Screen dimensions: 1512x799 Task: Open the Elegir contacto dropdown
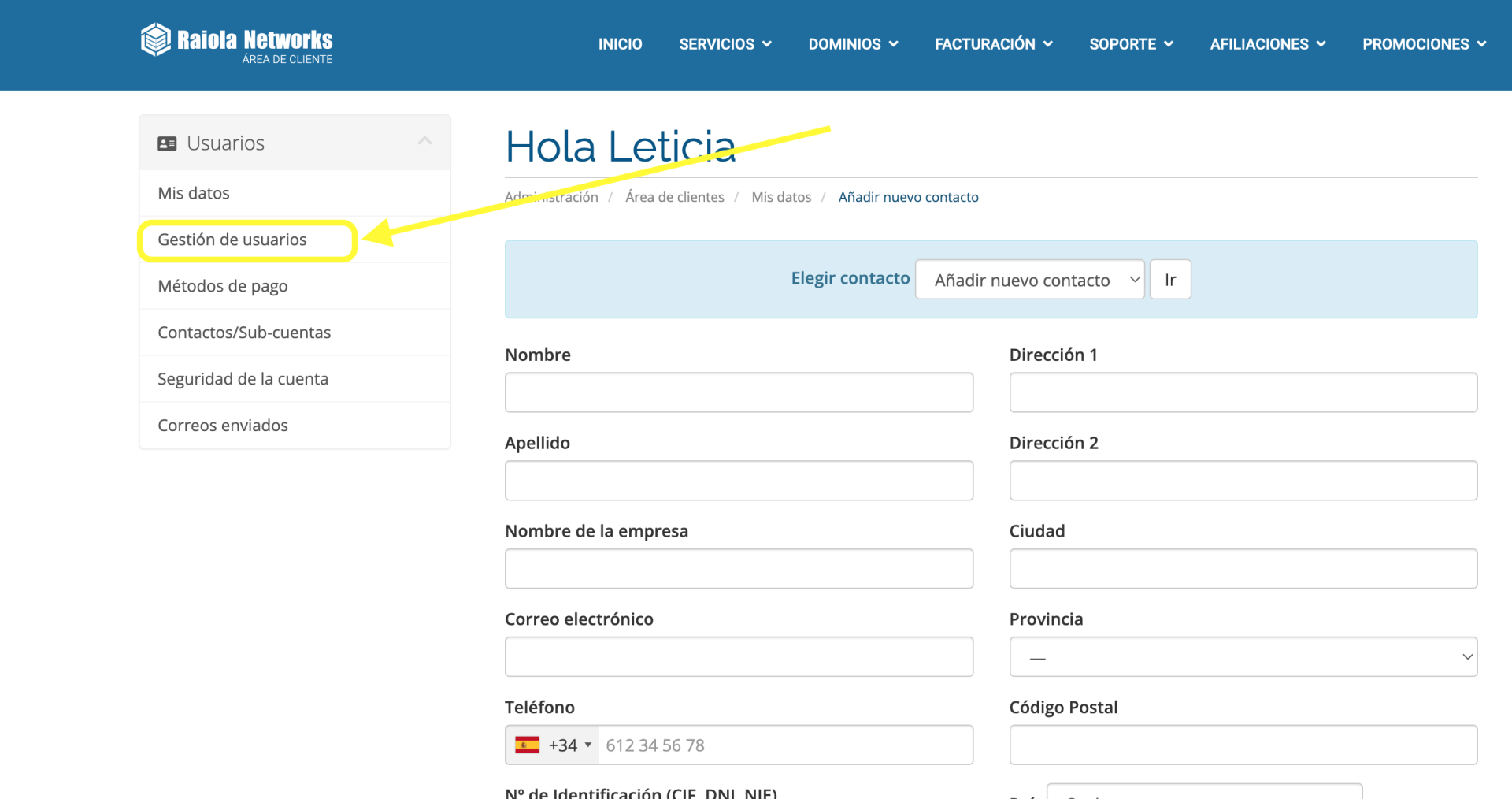click(x=1029, y=280)
